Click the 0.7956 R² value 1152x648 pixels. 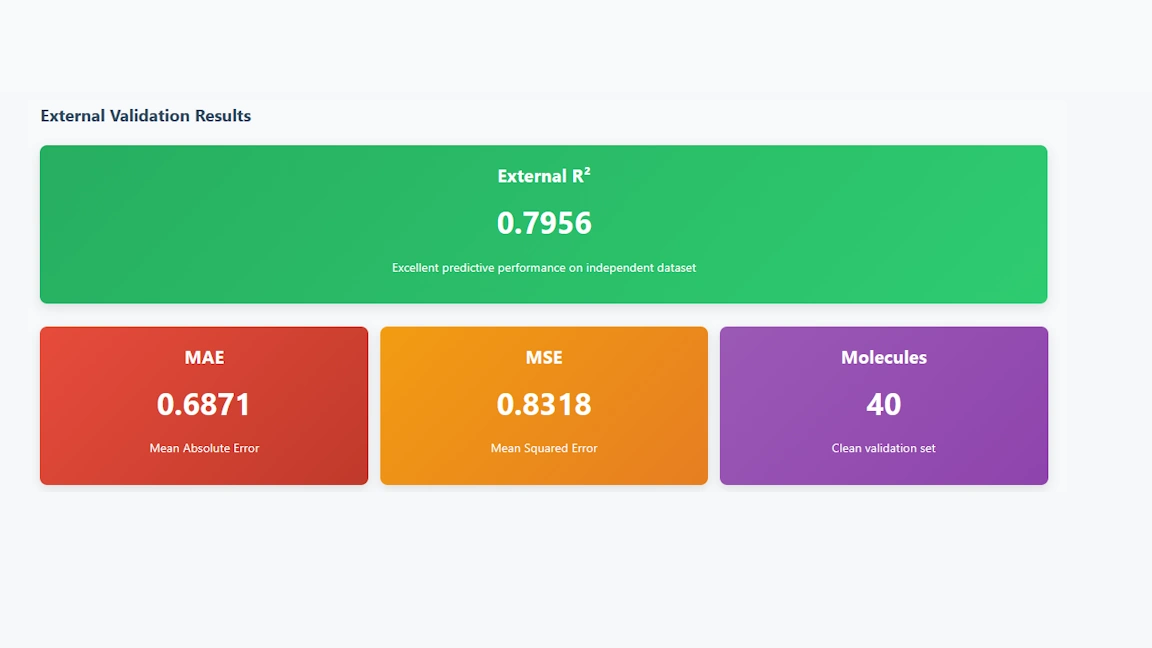coord(544,222)
